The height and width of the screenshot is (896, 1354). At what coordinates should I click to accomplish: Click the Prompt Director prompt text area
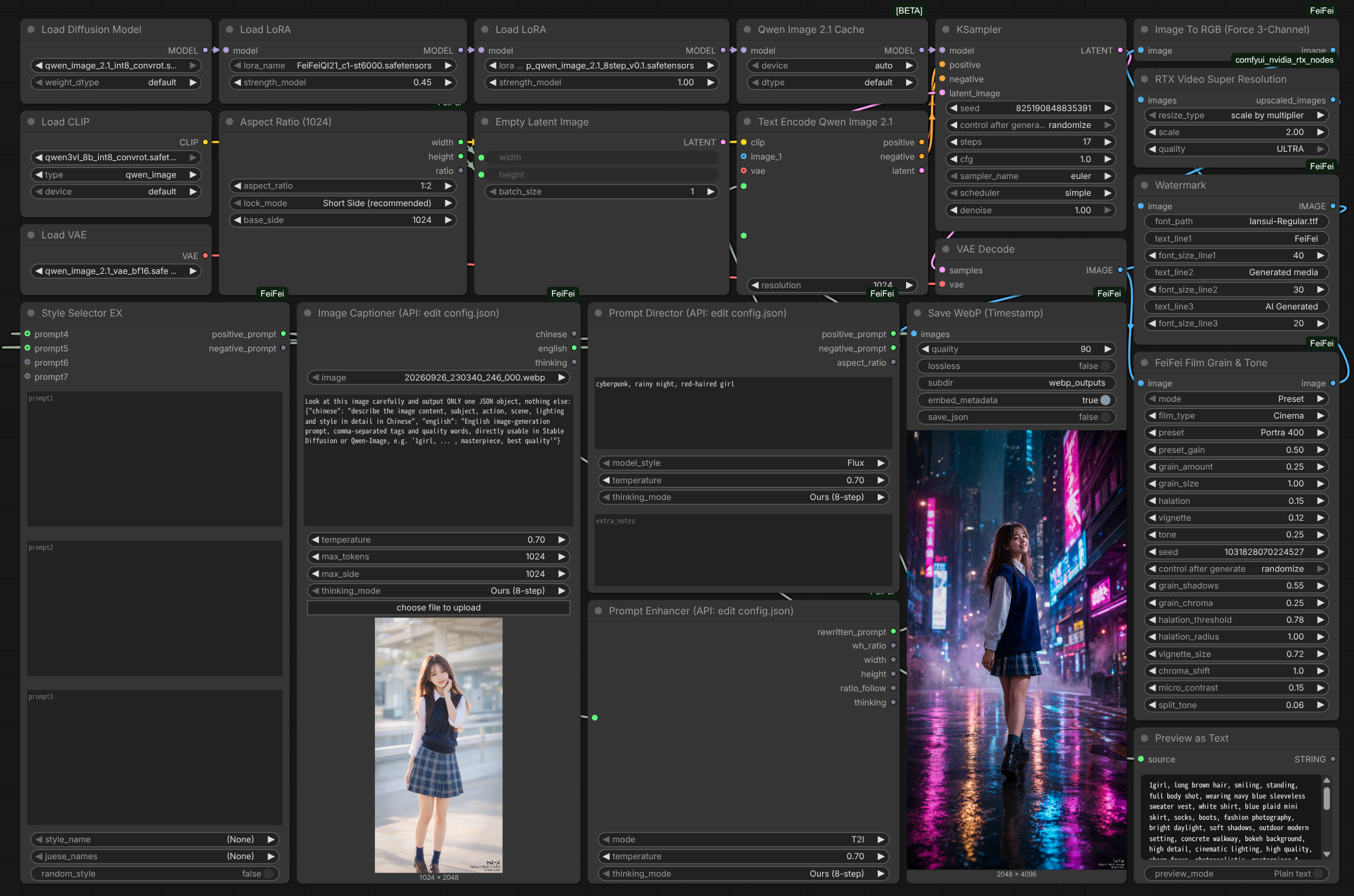(743, 413)
